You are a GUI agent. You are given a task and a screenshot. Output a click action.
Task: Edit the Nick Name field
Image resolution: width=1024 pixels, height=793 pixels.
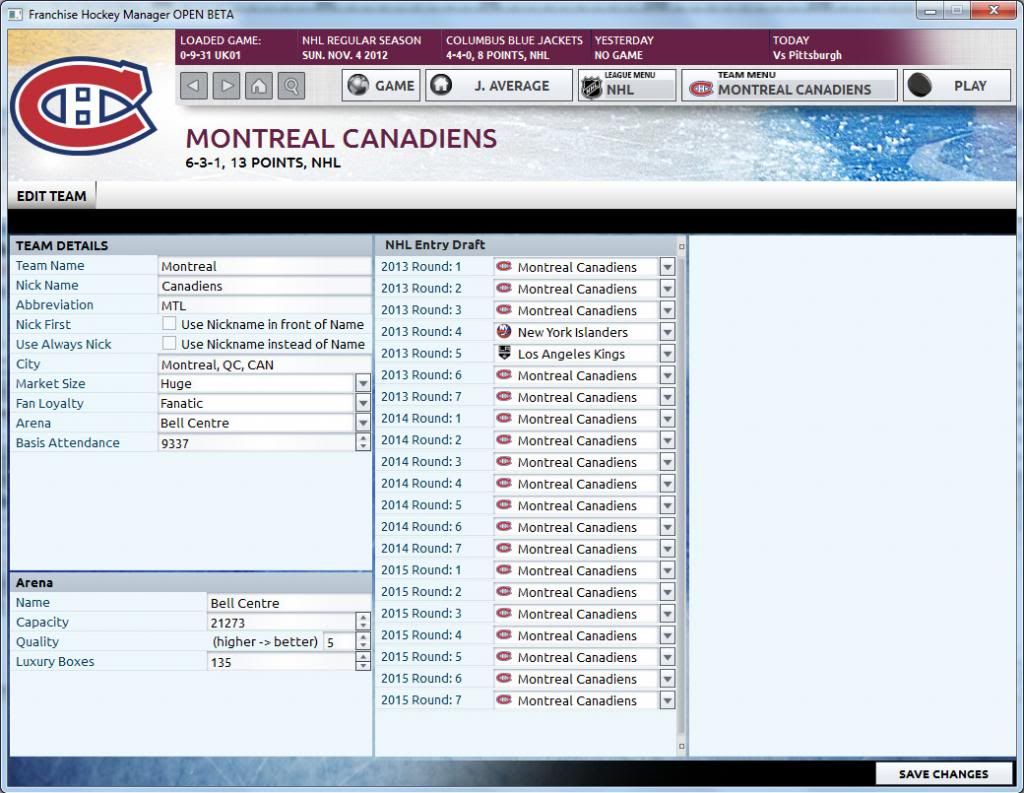pos(264,285)
